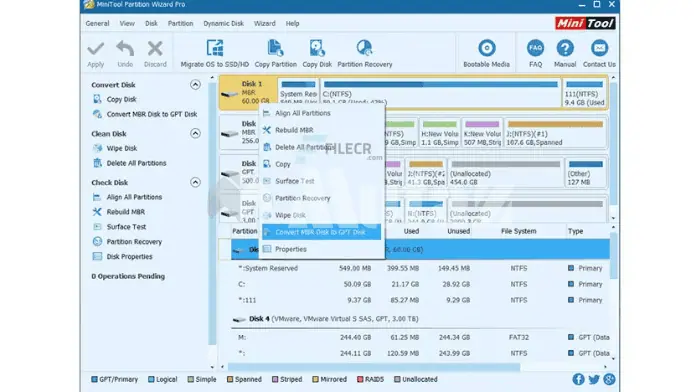Open the Twitter share icon
The width and height of the screenshot is (698, 392).
click(594, 379)
